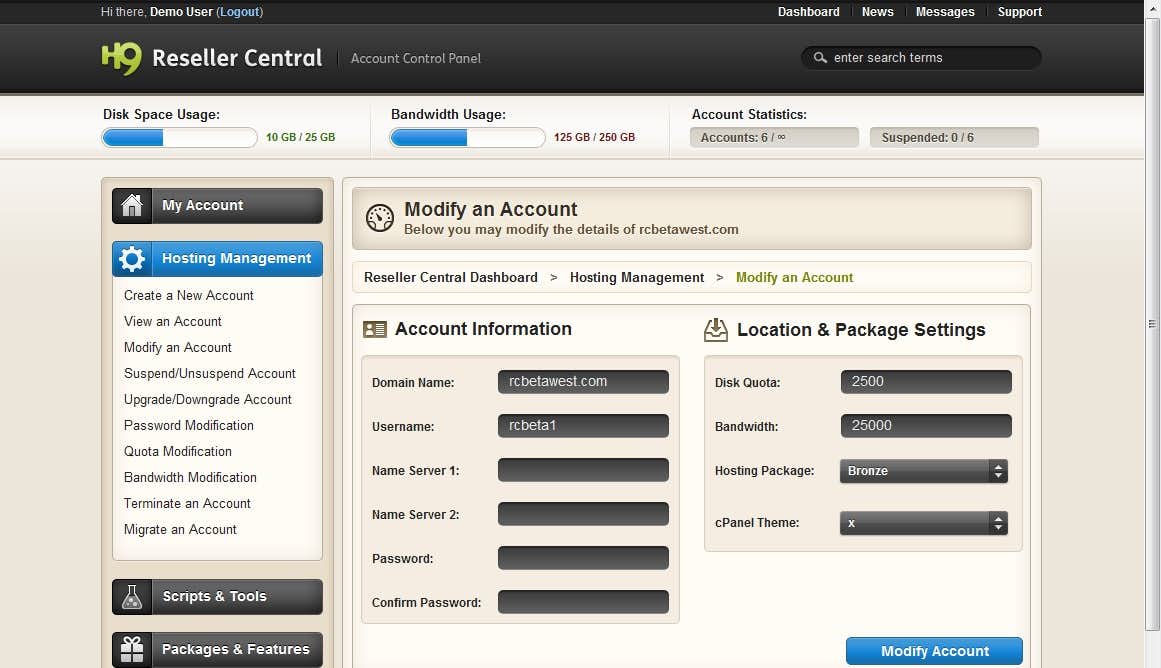Click the Packages & Features gift icon
Image resolution: width=1161 pixels, height=668 pixels.
click(132, 650)
